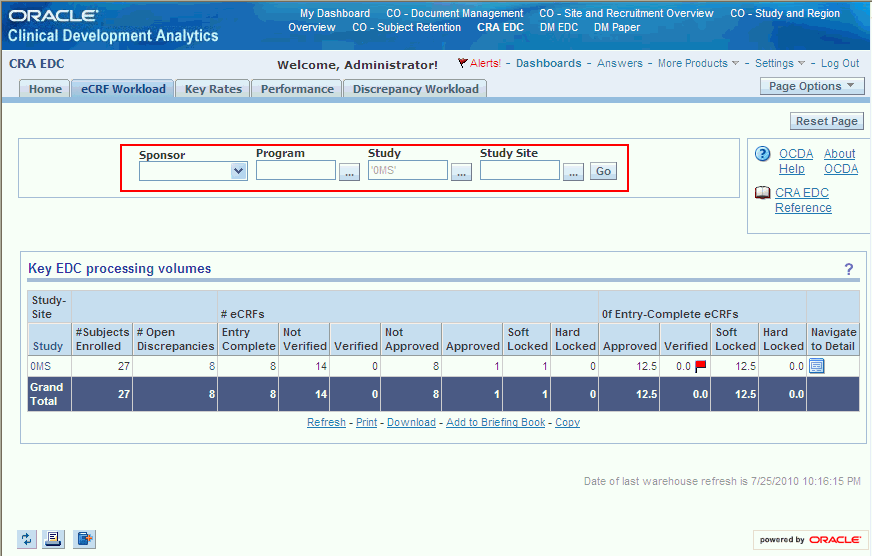Click the Print link under the table

(x=366, y=422)
